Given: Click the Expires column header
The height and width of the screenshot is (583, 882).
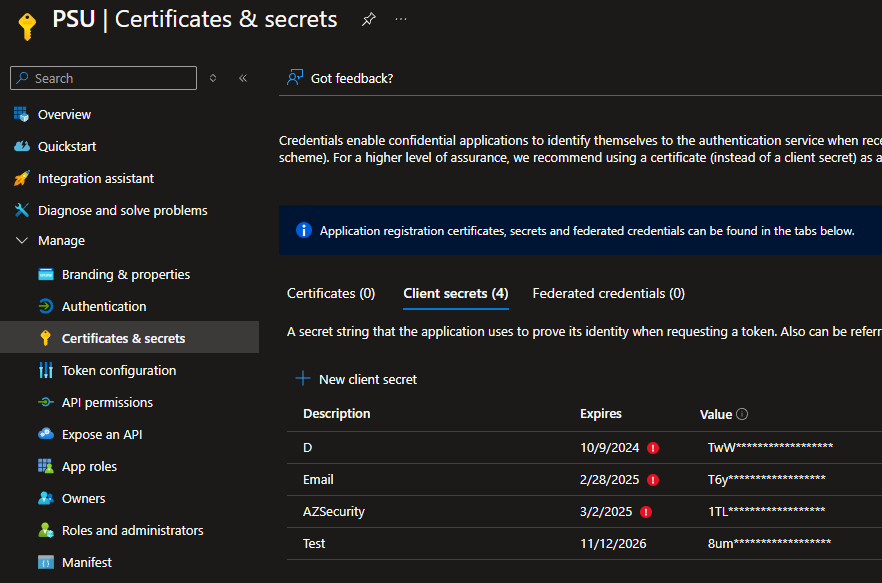Looking at the screenshot, I should (601, 414).
